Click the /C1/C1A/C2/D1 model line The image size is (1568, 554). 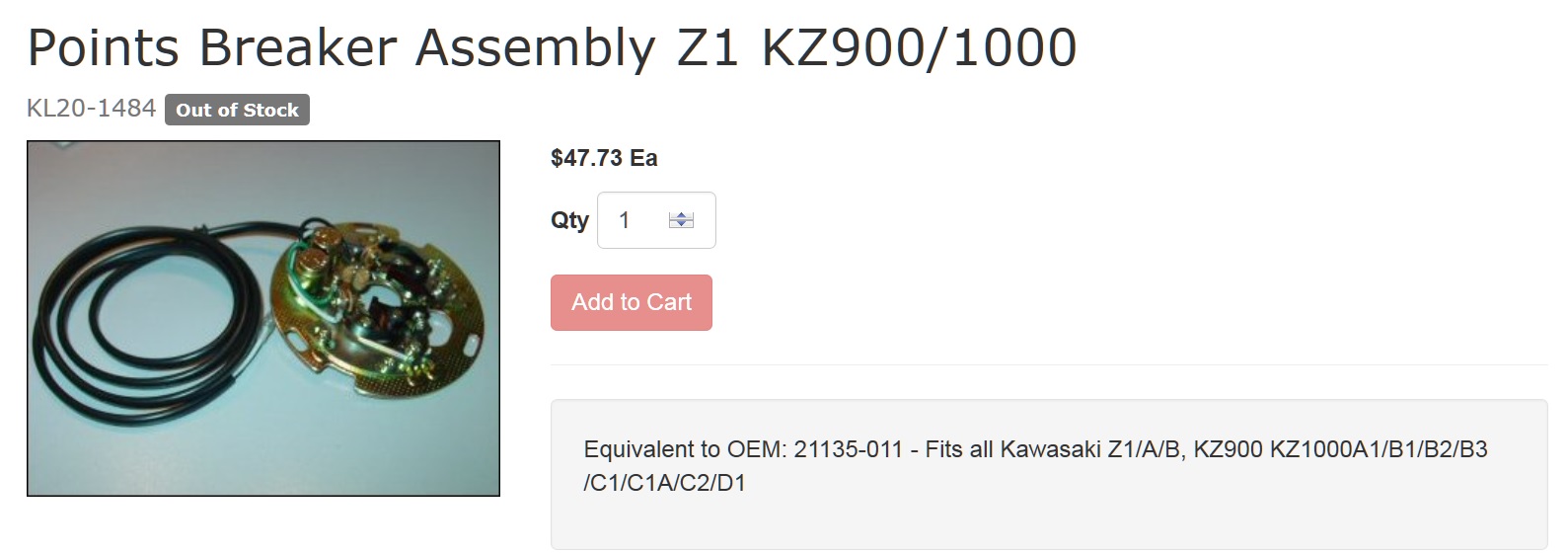tap(665, 483)
